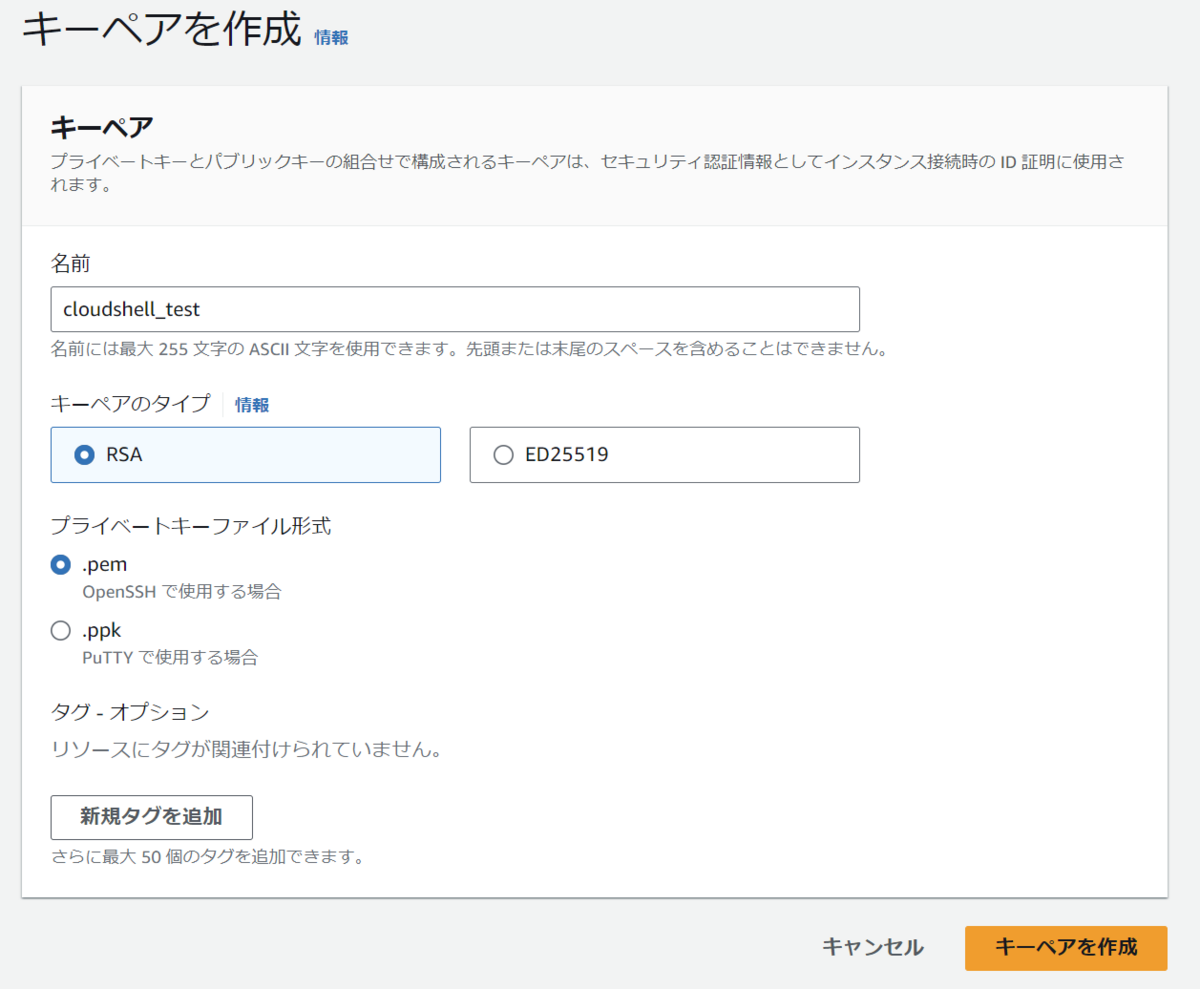Click the orange キーペアを作成 button

(1066, 948)
